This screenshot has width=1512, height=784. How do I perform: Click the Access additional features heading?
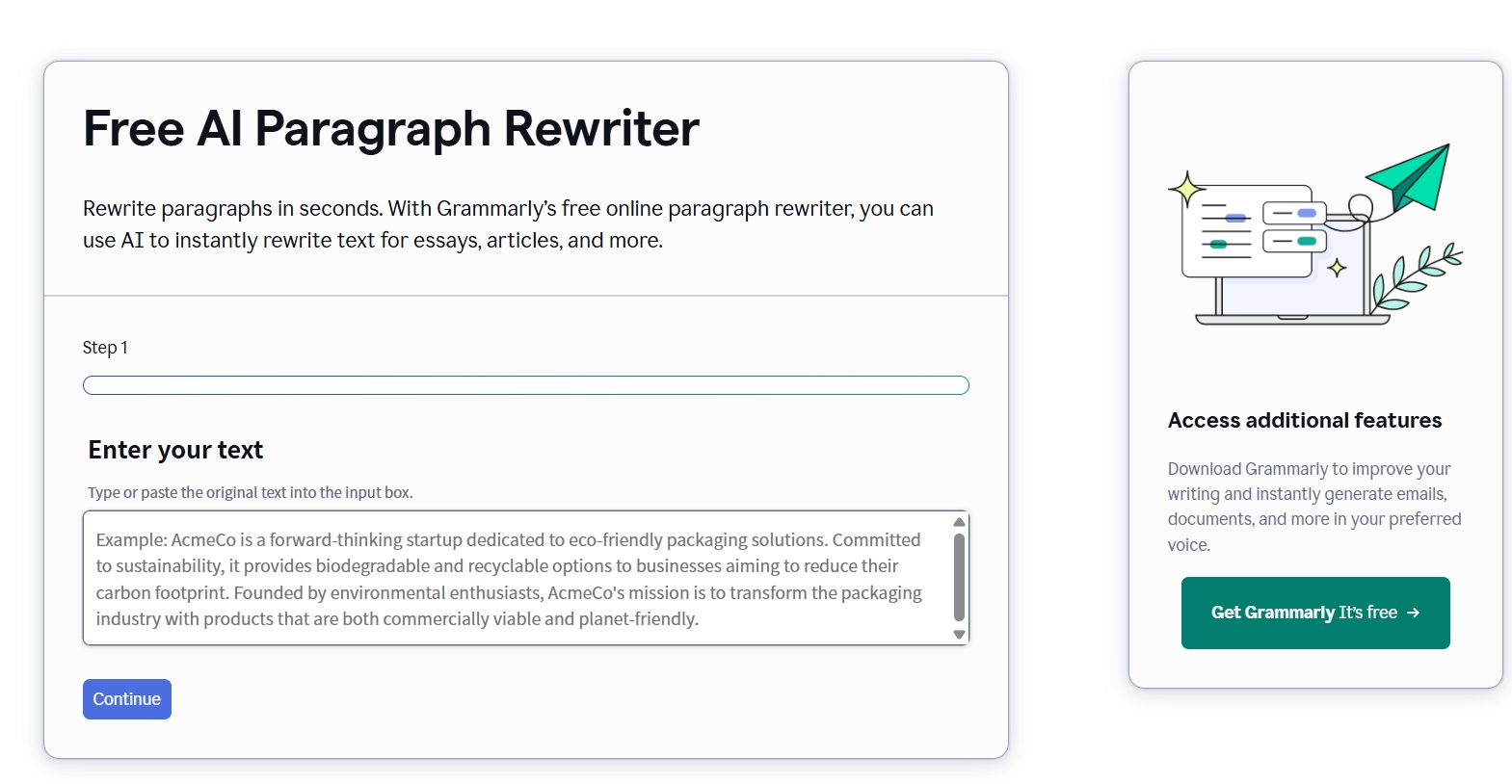(1305, 420)
